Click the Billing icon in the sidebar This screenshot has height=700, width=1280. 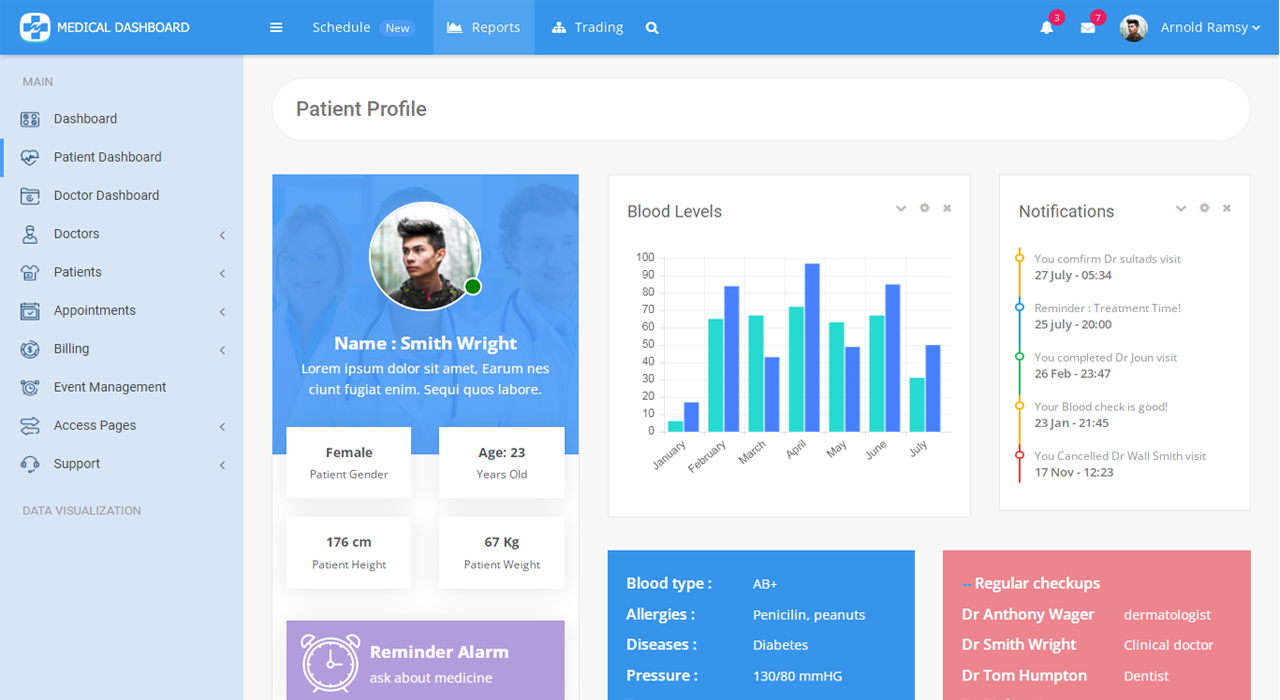point(31,349)
